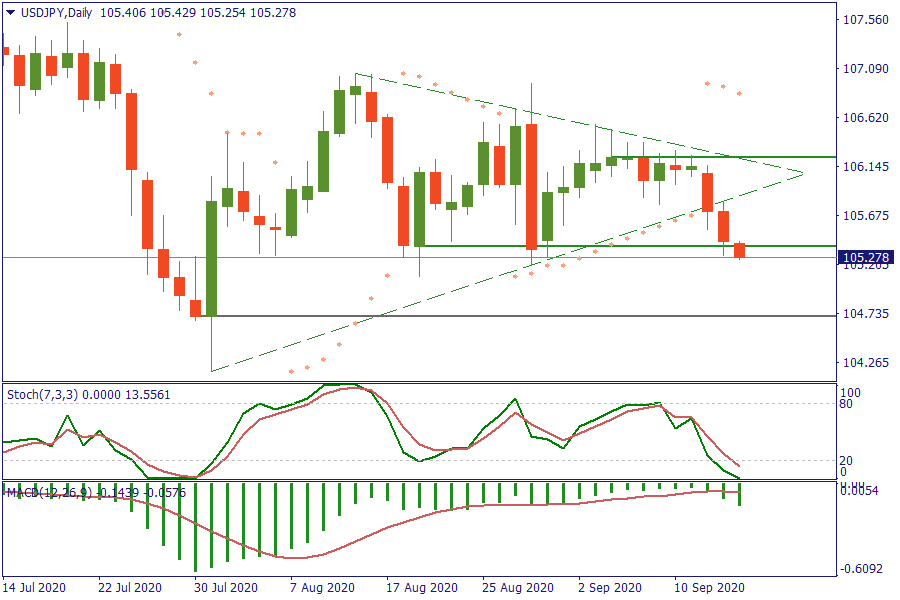This screenshot has width=900, height=600.
Task: Click the Stochastic 20 level label
Action: 846,460
